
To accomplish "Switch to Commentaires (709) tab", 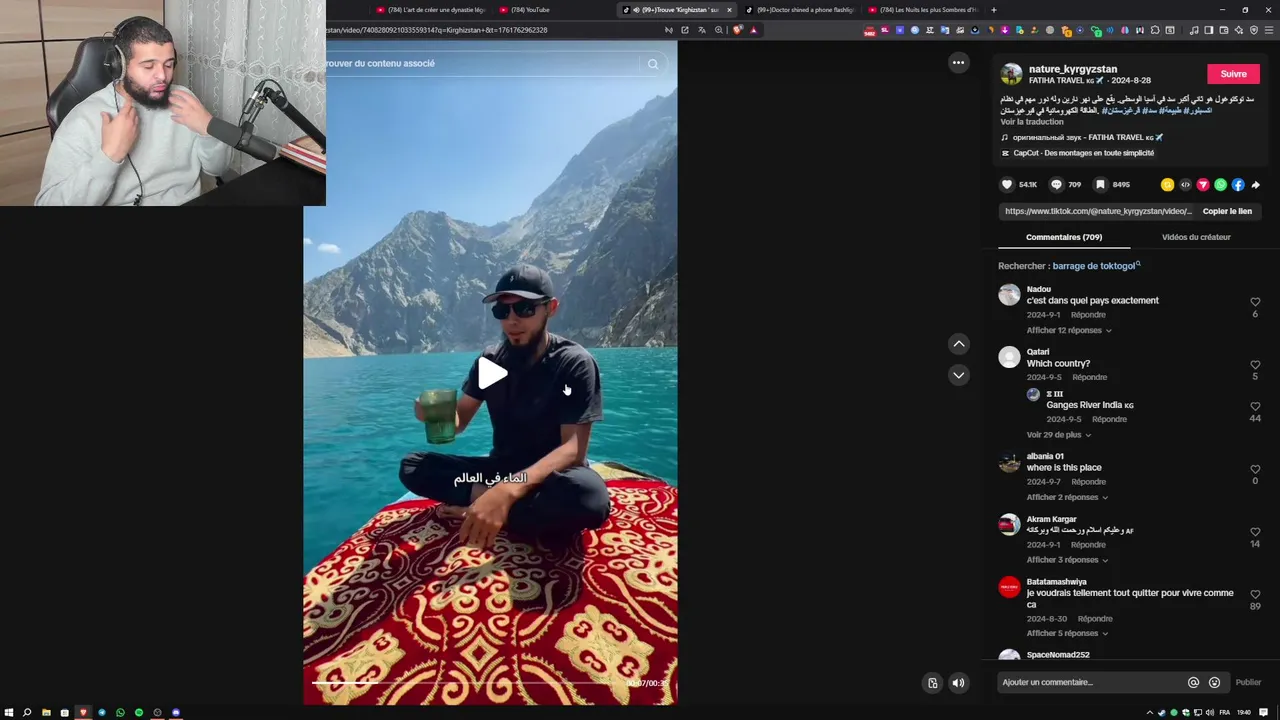I will [x=1064, y=237].
